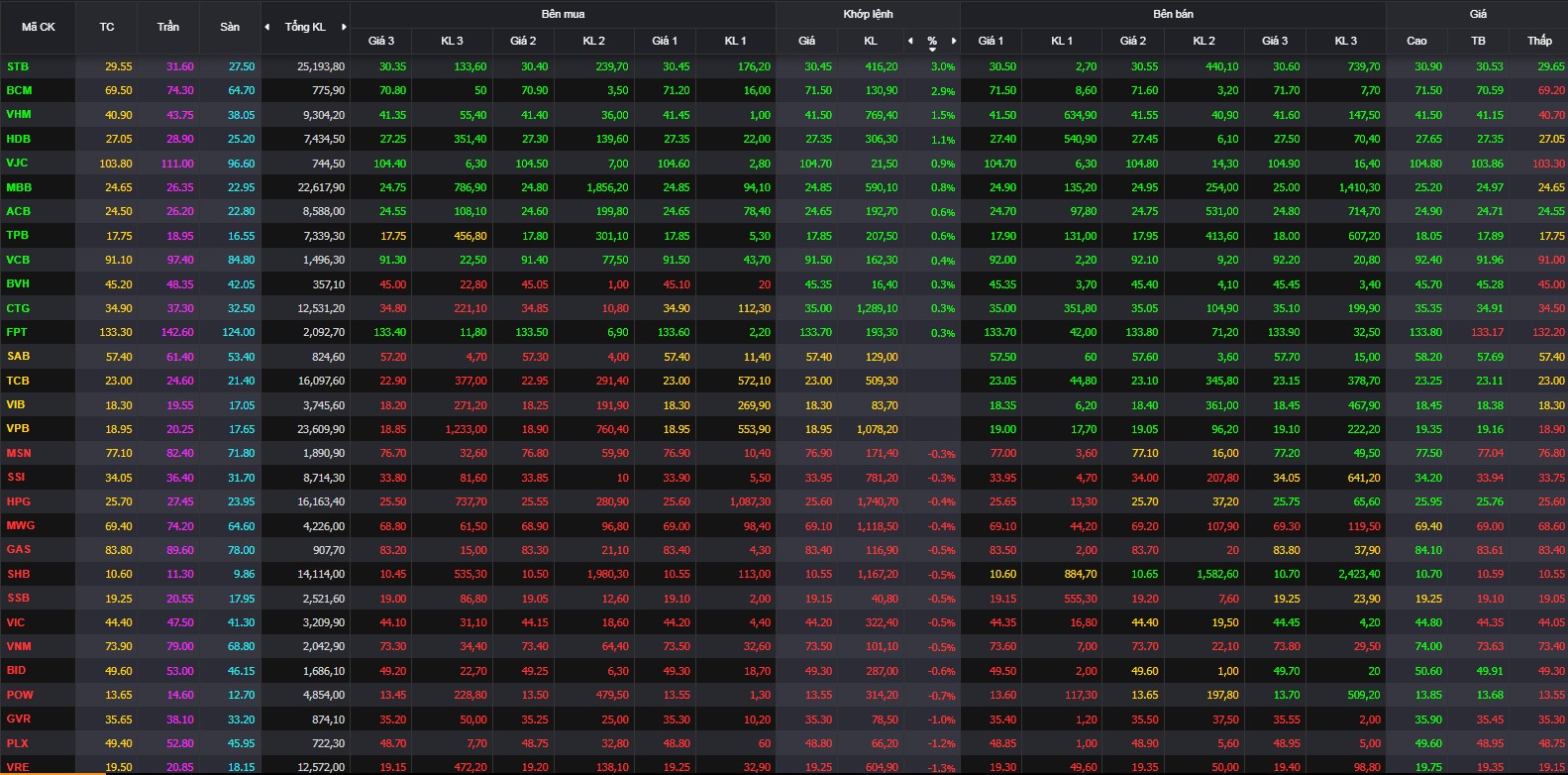This screenshot has height=775, width=1568.
Task: Click FPT ceiling price 142.60
Action: coord(178,333)
